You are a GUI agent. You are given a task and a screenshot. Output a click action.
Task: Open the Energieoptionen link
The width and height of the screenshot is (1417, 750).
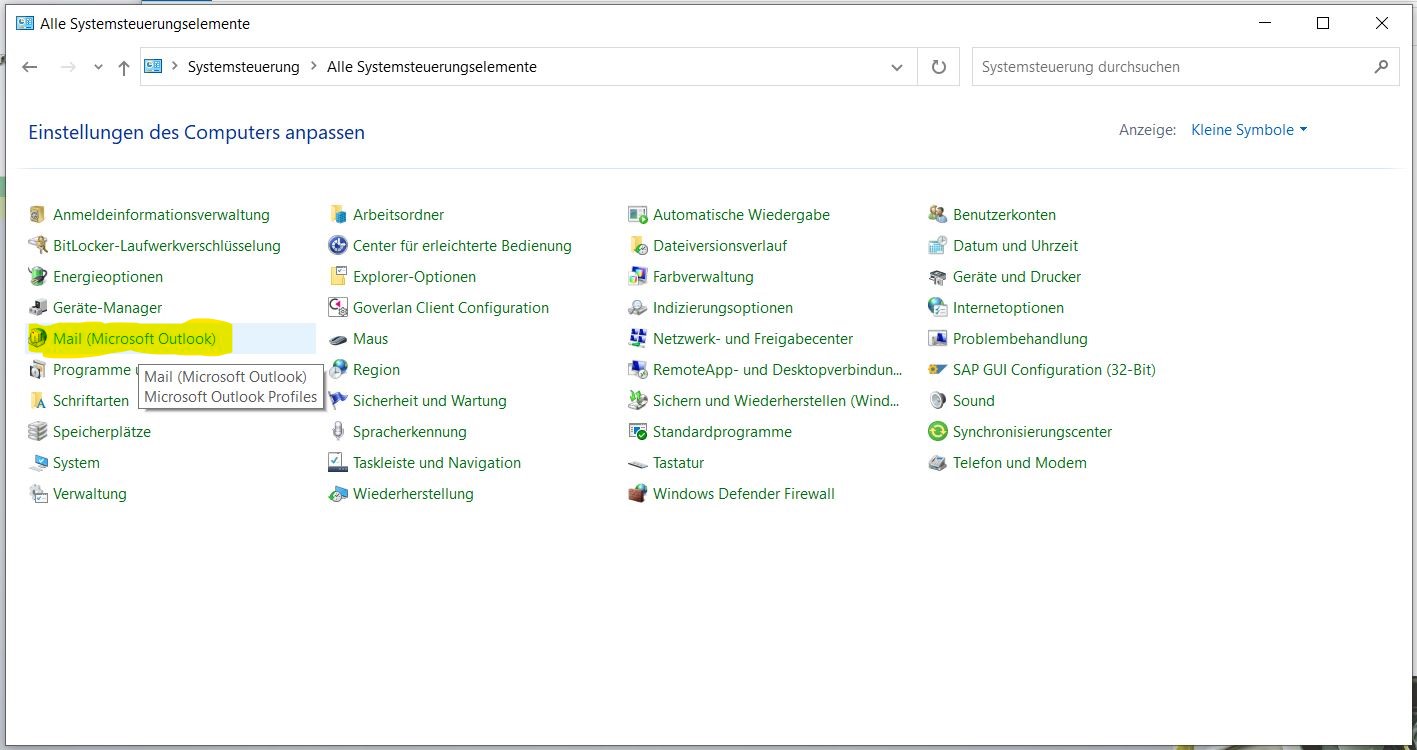coord(108,277)
